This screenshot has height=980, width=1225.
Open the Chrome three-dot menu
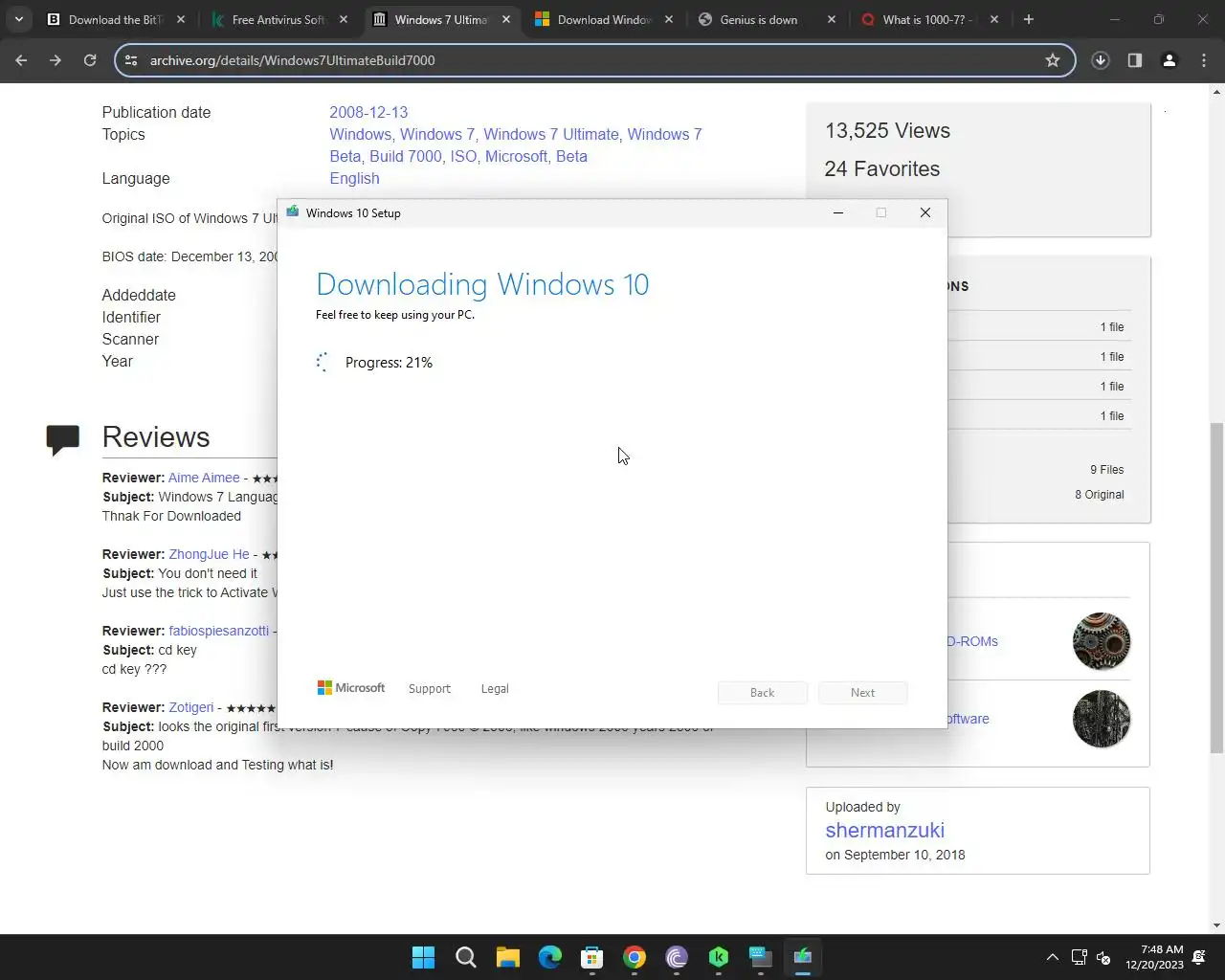point(1204,60)
